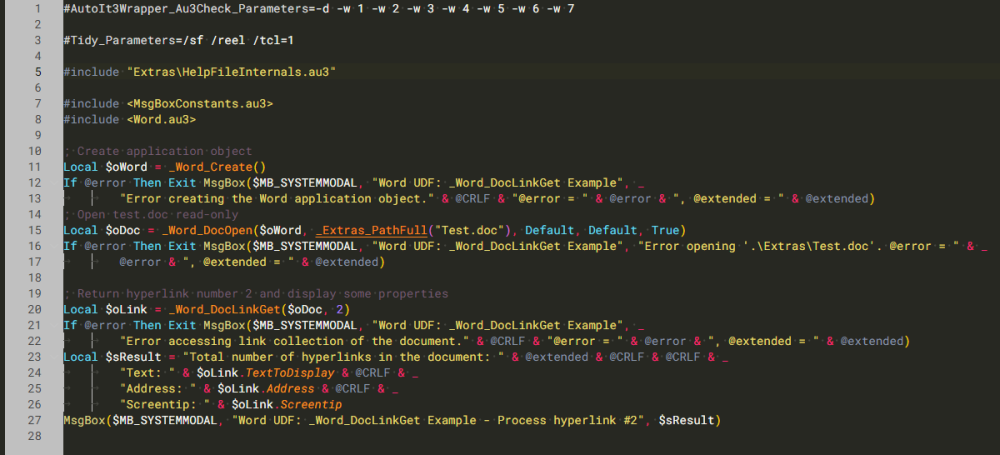Click the <MsgBoxConstants.au3> include
This screenshot has height=455, width=1000.
200,103
